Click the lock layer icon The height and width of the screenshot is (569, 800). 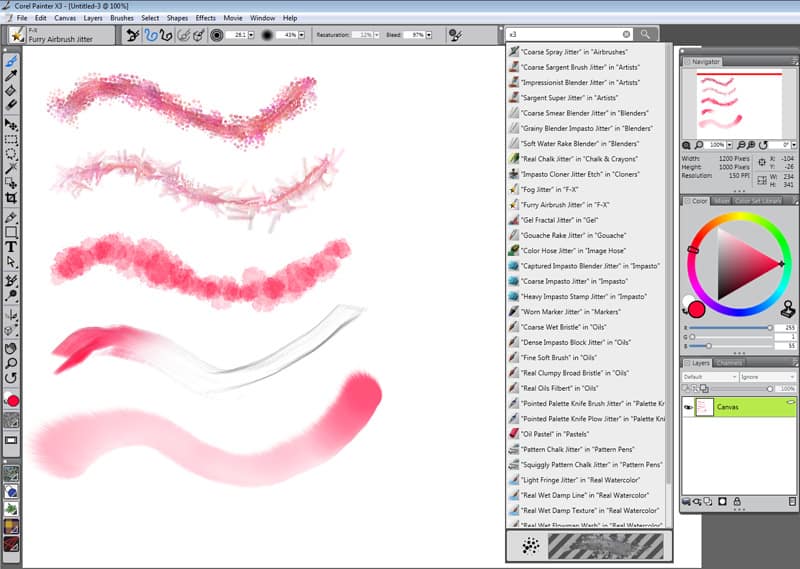tap(737, 502)
